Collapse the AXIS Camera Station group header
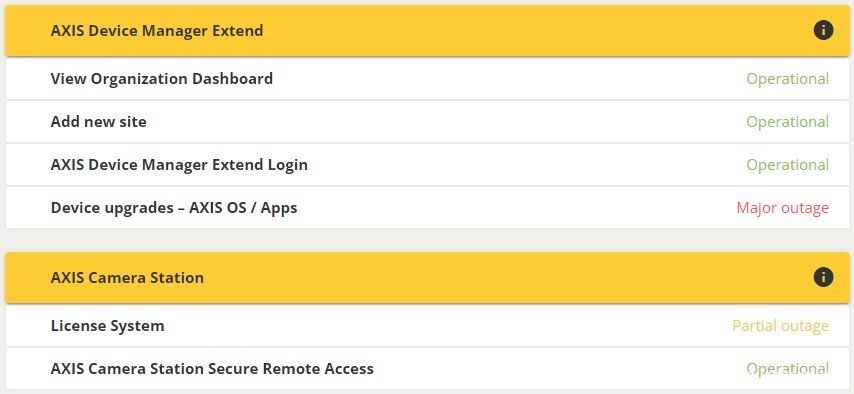The height and width of the screenshot is (394, 854). pyautogui.click(x=427, y=277)
